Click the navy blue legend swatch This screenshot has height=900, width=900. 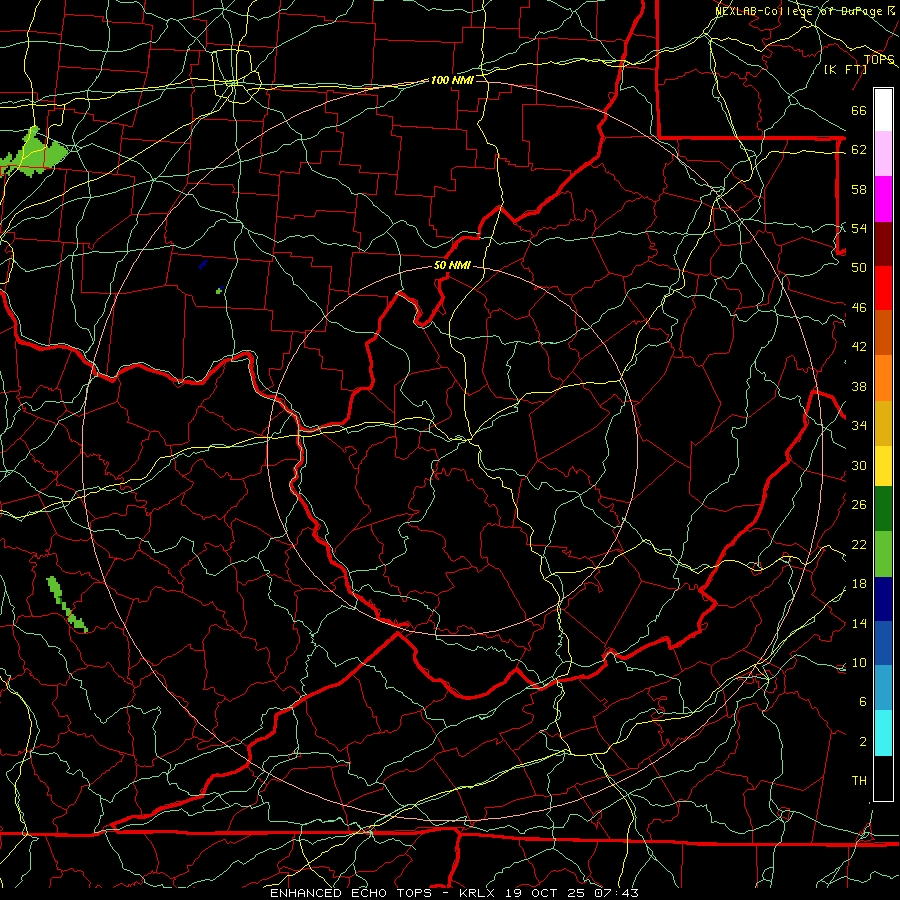click(883, 599)
